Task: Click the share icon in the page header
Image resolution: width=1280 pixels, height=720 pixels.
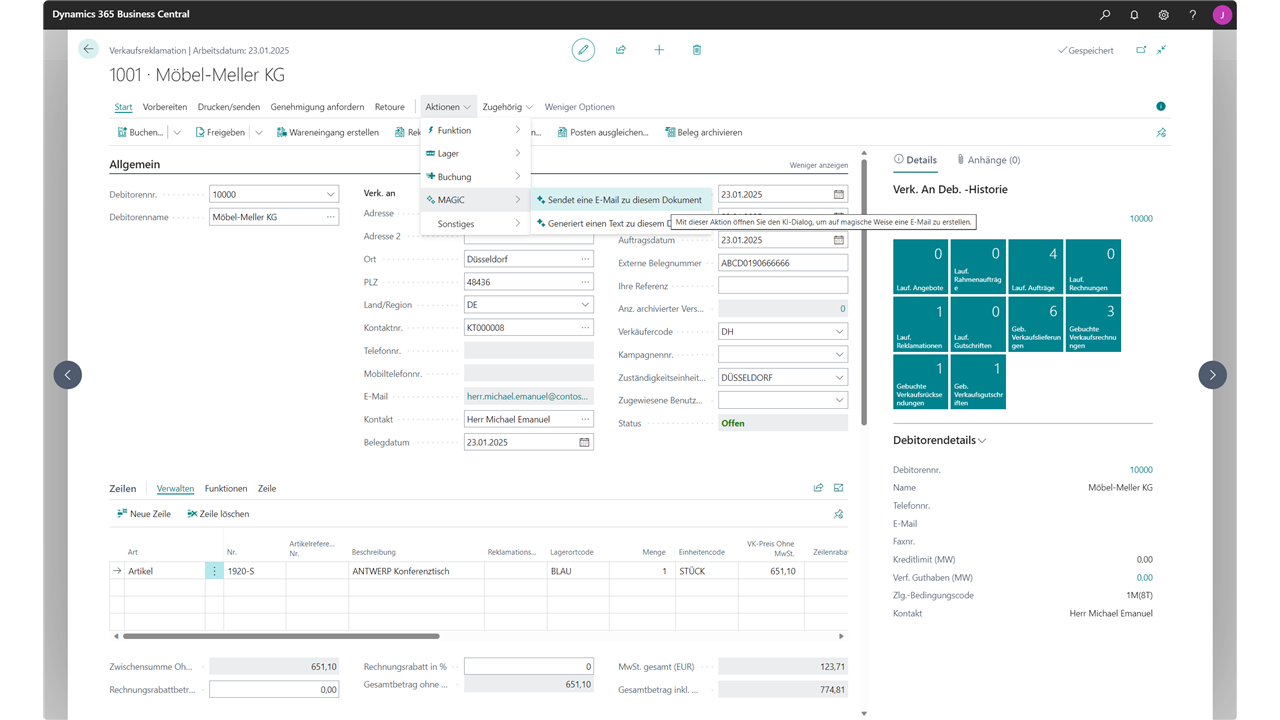Action: [x=621, y=50]
